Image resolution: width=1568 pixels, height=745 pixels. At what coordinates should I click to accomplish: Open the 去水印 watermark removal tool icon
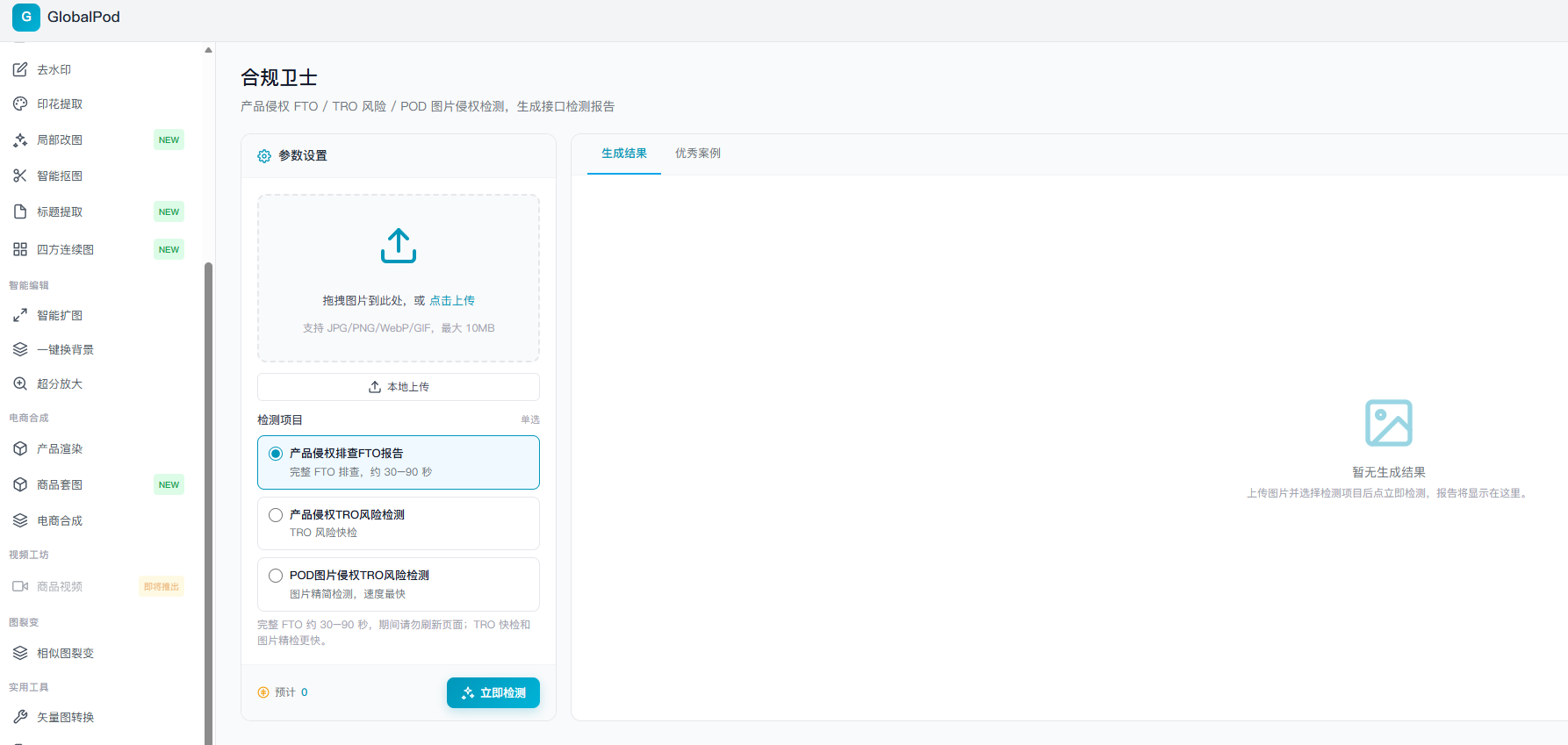[x=20, y=69]
